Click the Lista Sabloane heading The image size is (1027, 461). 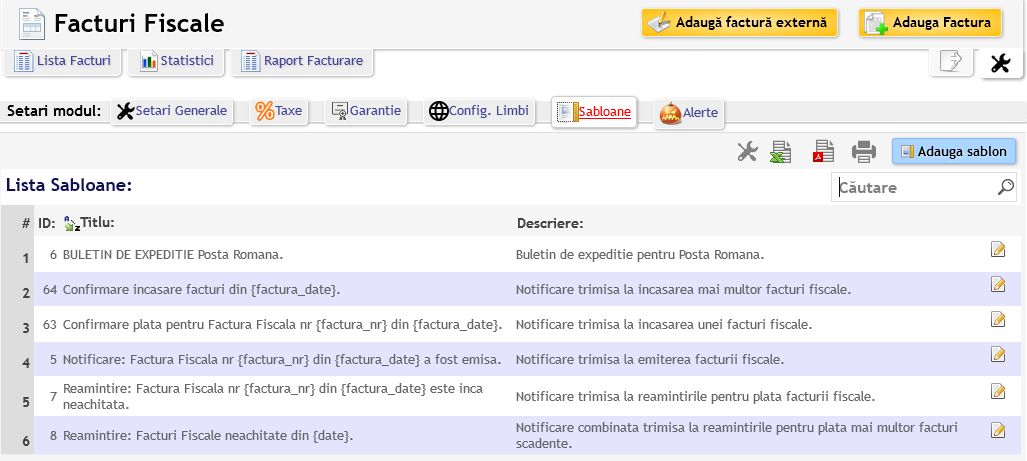[69, 185]
